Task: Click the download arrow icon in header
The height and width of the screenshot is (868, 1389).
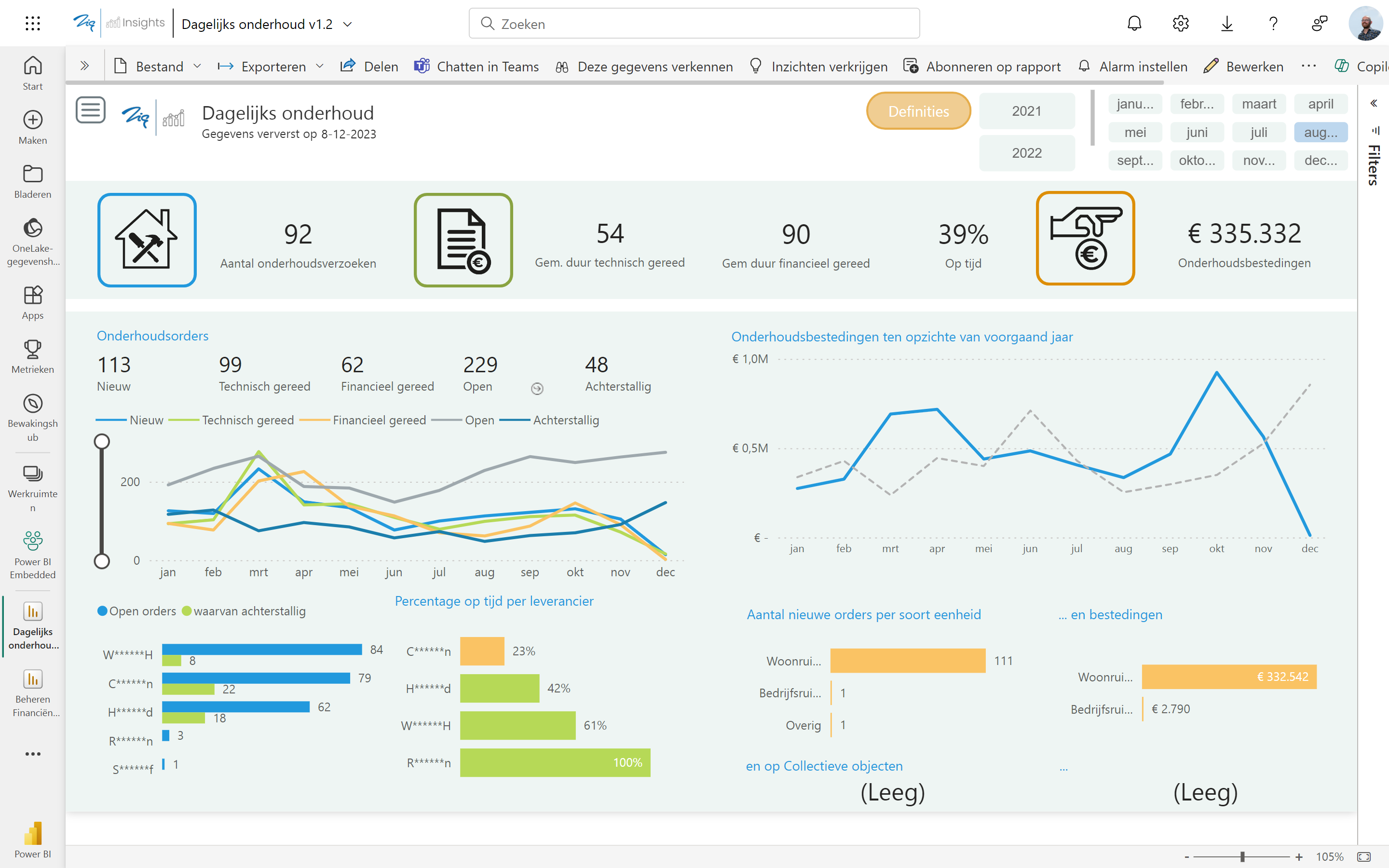Action: pos(1226,24)
